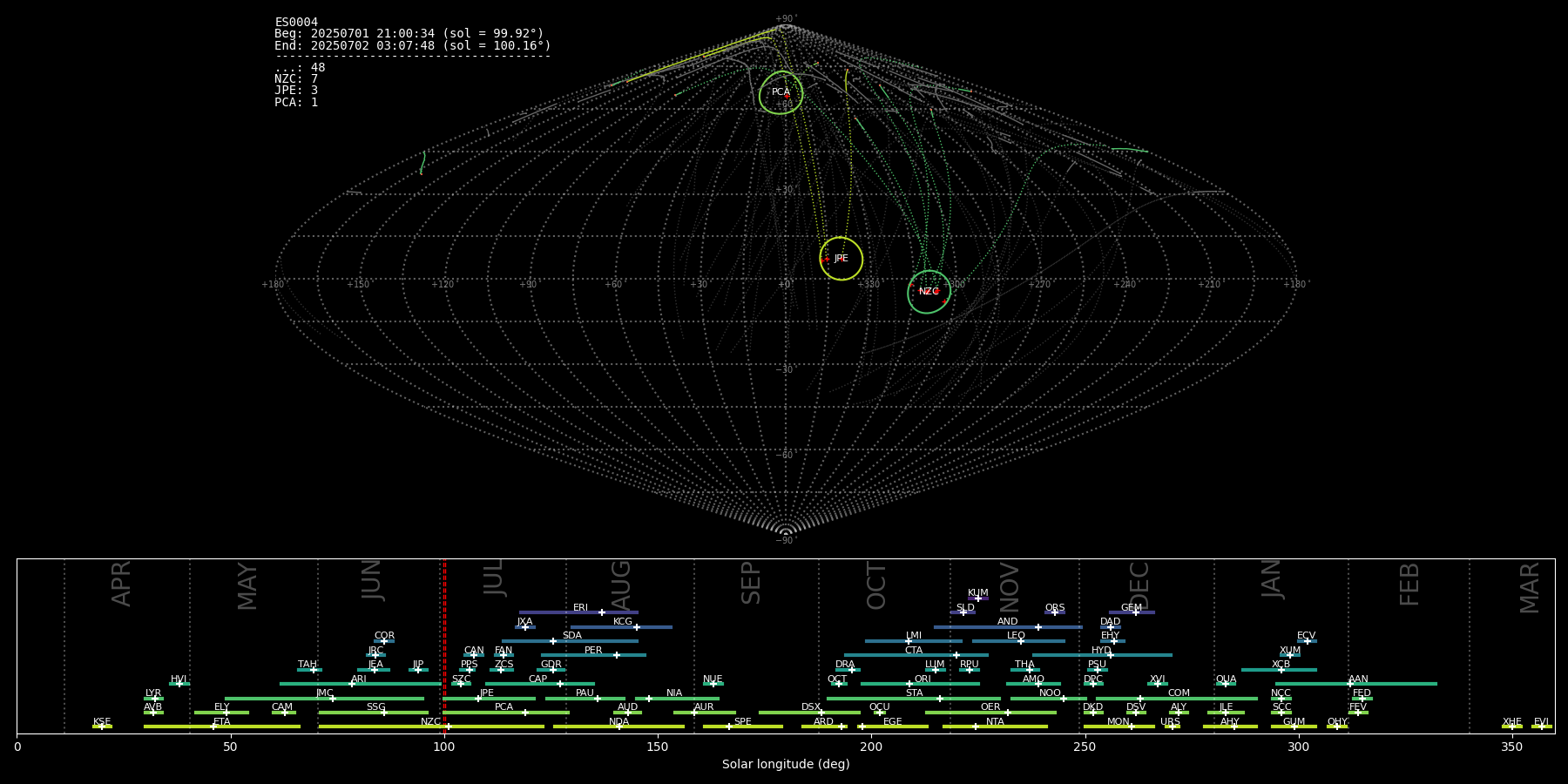Click the DRA shower label on timeline
The image size is (1568, 784).
tap(845, 665)
